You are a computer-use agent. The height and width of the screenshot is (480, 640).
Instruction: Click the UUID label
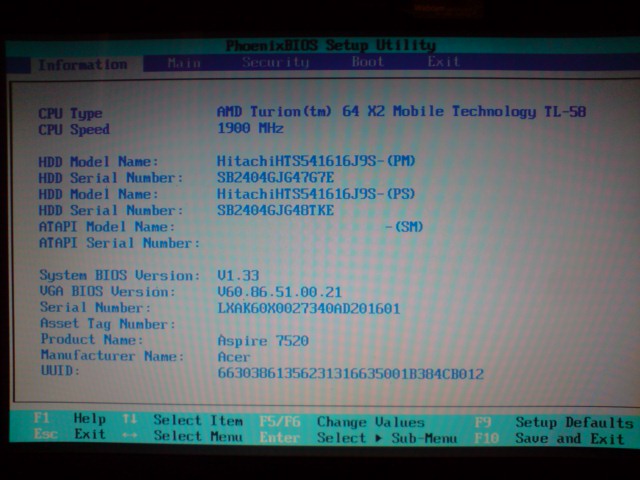tap(60, 371)
